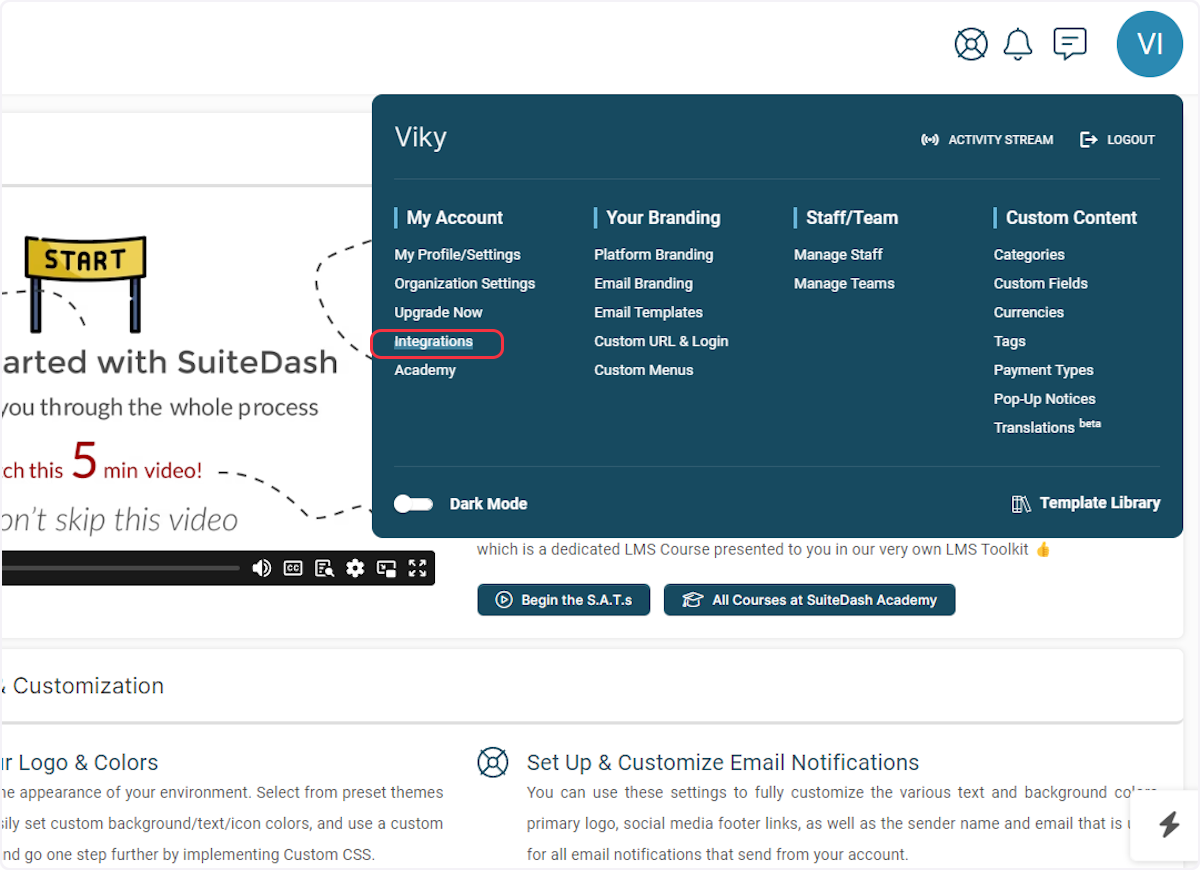Viewport: 1200px width, 870px height.
Task: Open Organization Settings
Action: pos(464,284)
